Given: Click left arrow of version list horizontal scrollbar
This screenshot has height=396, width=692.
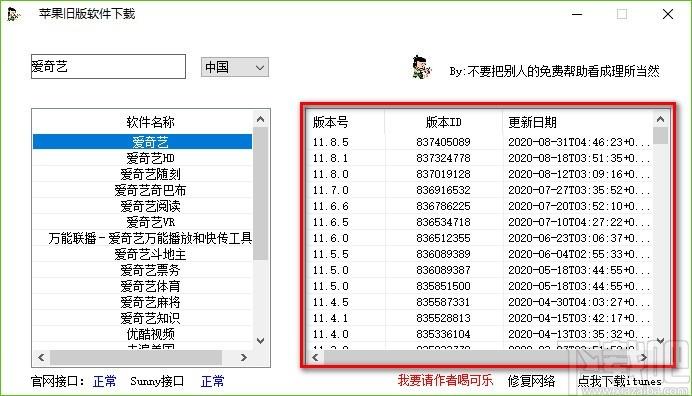Looking at the screenshot, I should coord(315,357).
